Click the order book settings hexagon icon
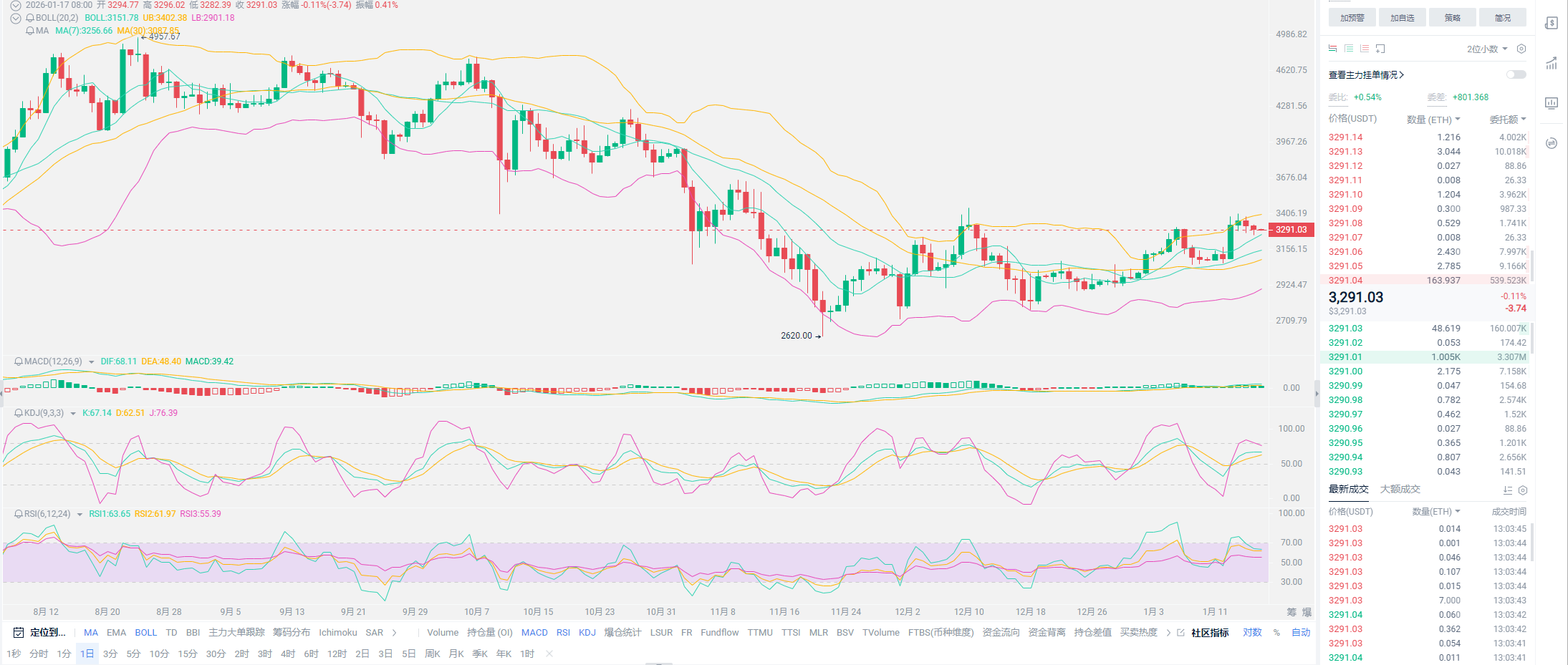 point(1521,49)
